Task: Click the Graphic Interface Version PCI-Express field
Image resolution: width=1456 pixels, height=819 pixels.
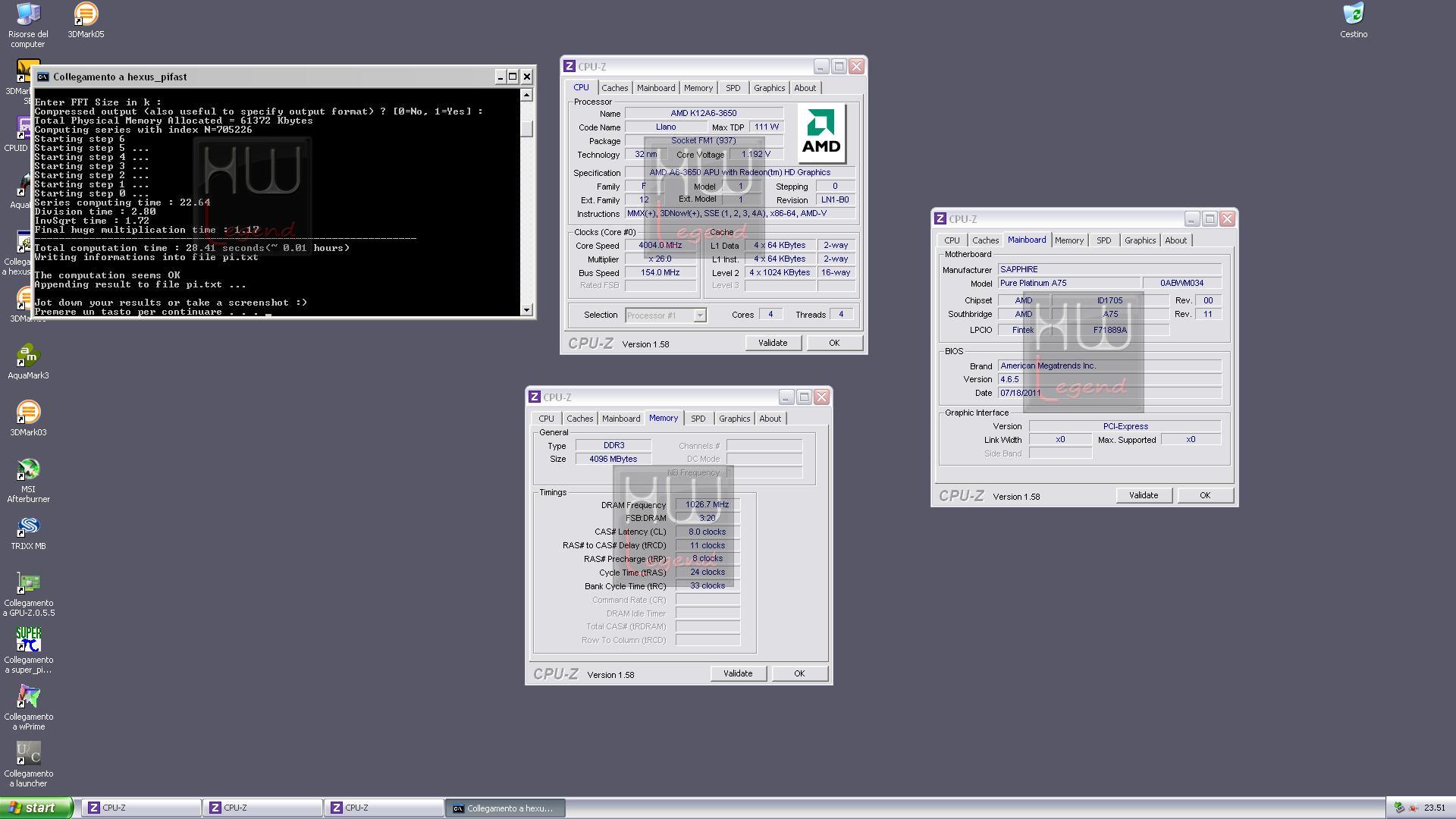Action: pos(1125,426)
